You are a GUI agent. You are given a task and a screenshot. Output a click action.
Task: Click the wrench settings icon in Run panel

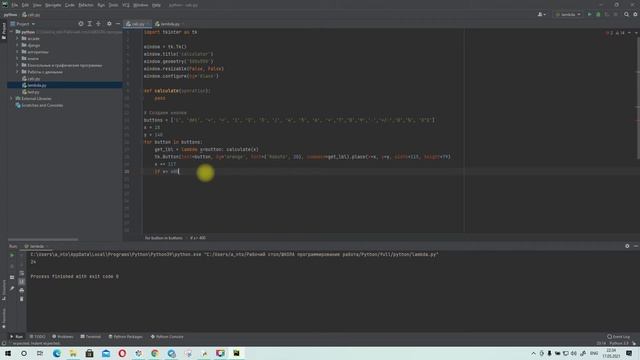coord(12,288)
